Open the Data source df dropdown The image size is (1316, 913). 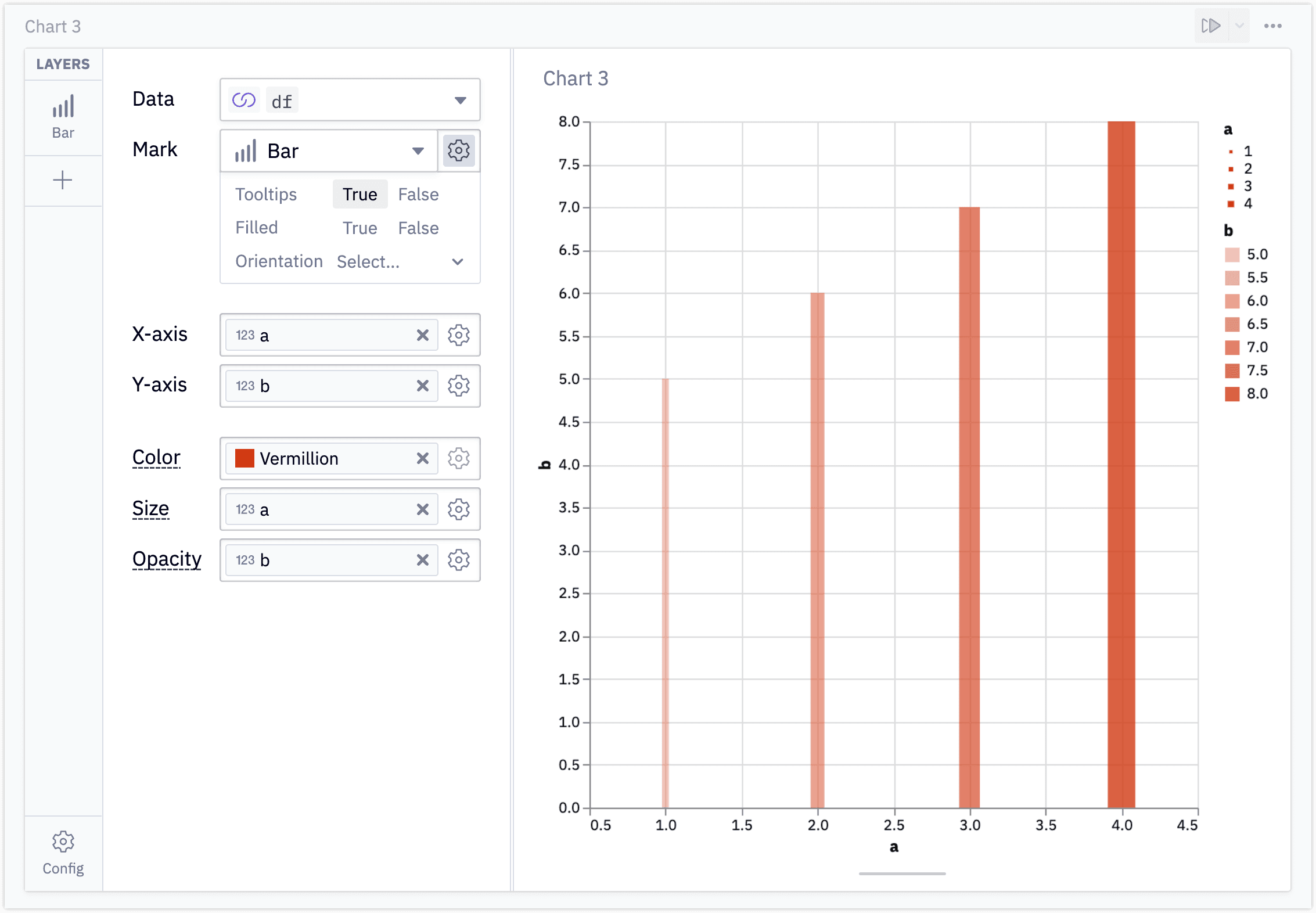pos(350,100)
